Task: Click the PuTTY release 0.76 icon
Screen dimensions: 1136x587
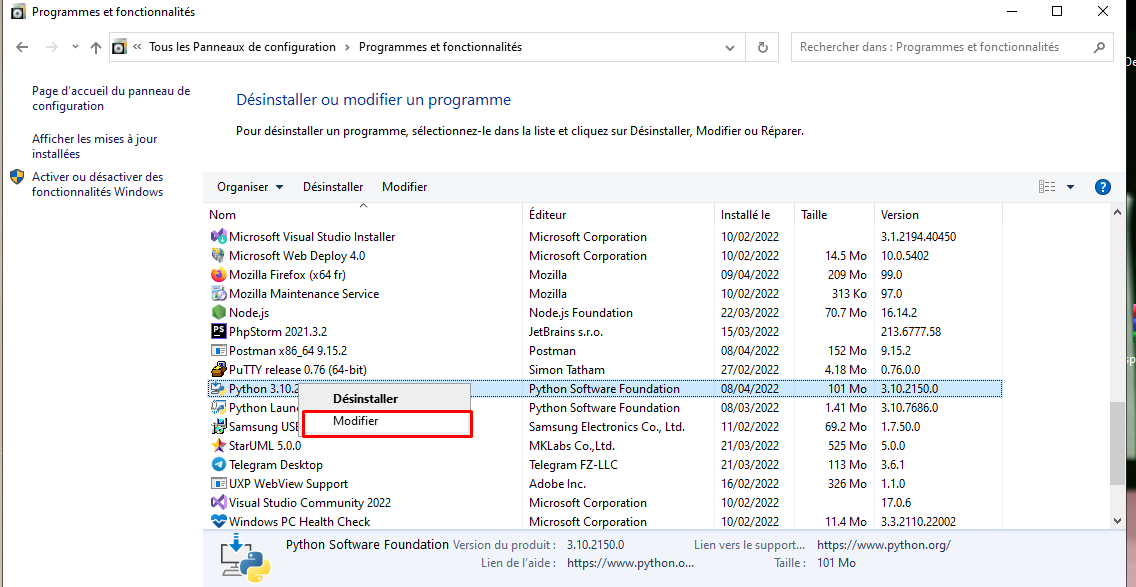Action: [x=218, y=370]
